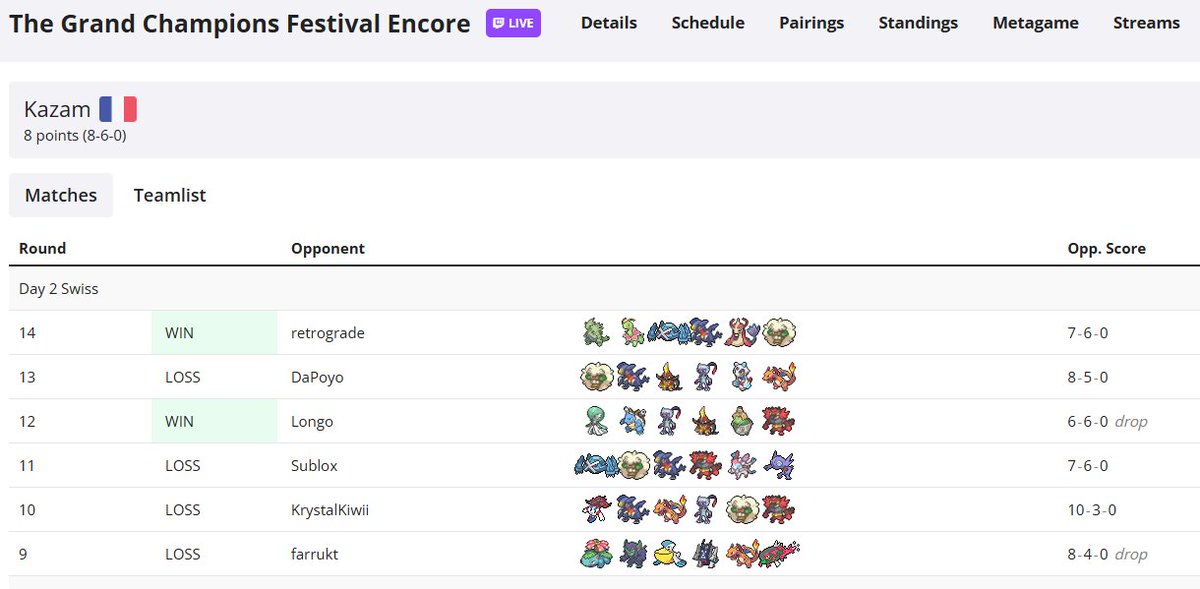Click pink Sylveon sprite in Sublox's row

(x=742, y=465)
